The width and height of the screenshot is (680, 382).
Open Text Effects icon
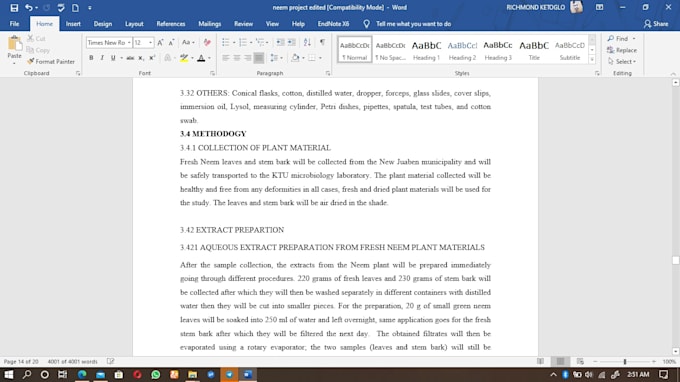167,58
